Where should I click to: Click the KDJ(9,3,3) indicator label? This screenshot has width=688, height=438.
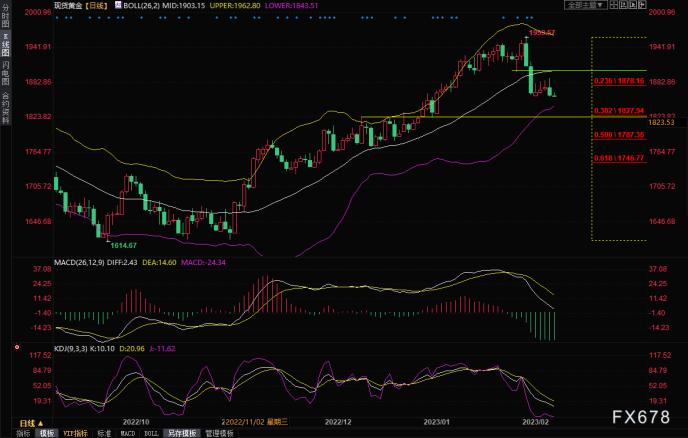(x=71, y=349)
